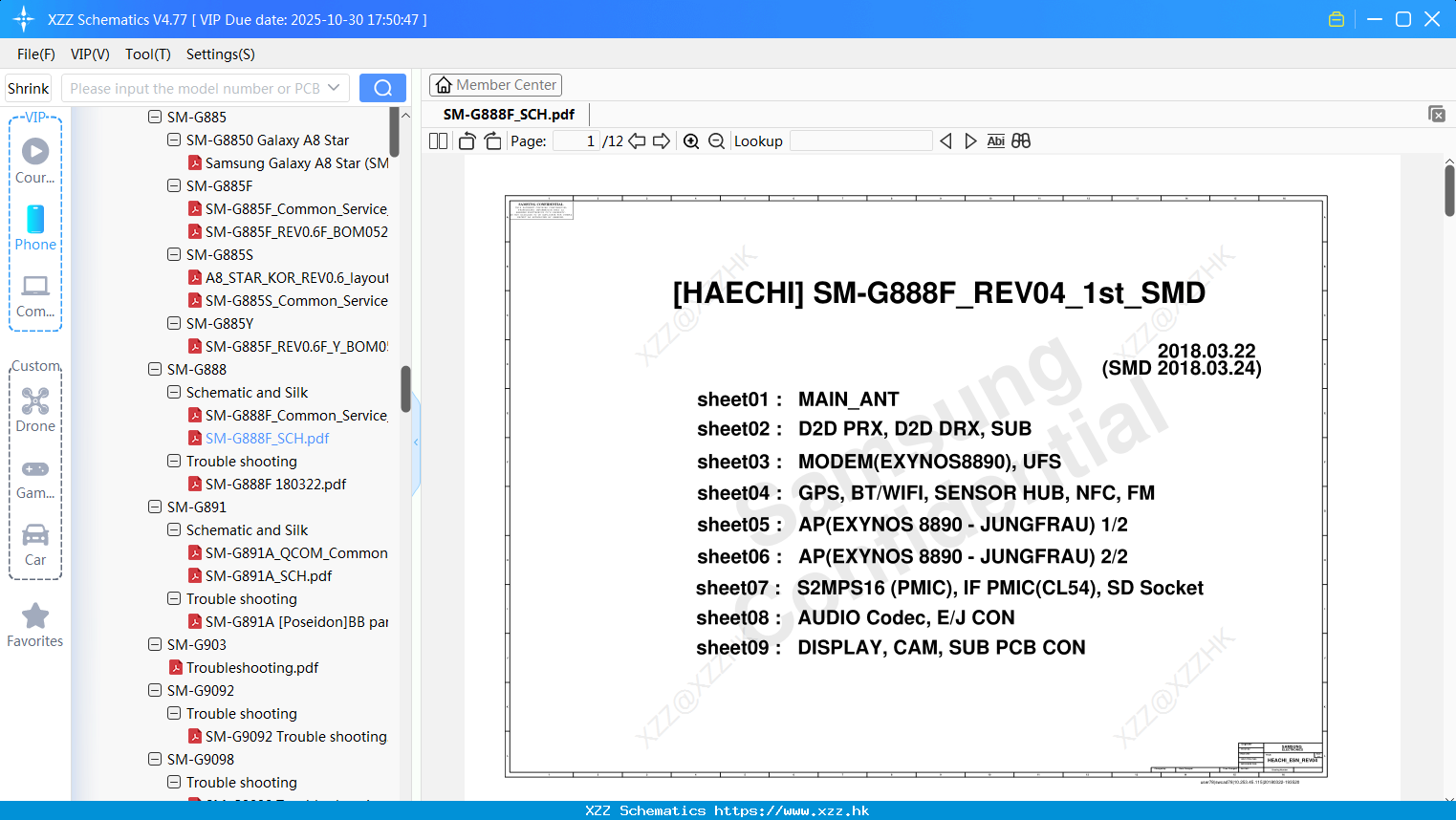This screenshot has width=1456, height=820.
Task: Click the model number search input
Action: pos(194,88)
